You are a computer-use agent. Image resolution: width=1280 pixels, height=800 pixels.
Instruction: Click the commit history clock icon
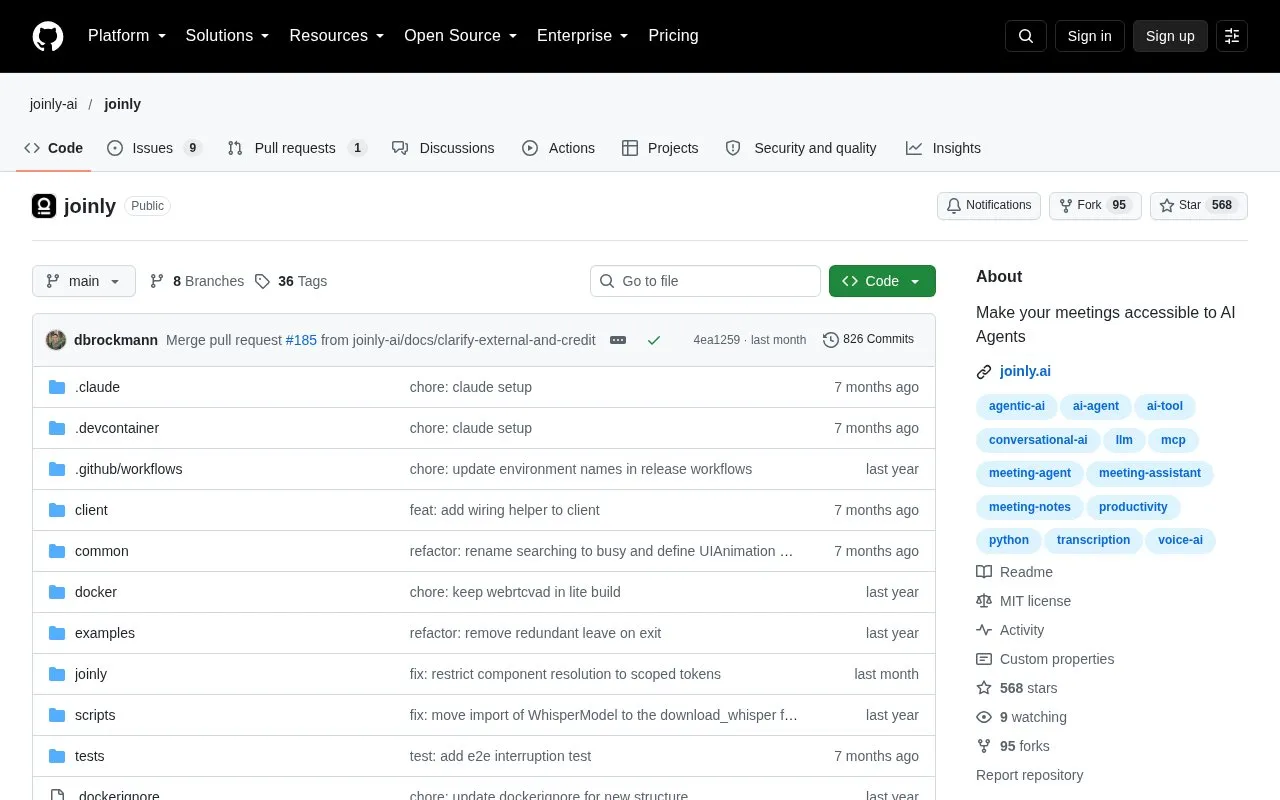831,340
